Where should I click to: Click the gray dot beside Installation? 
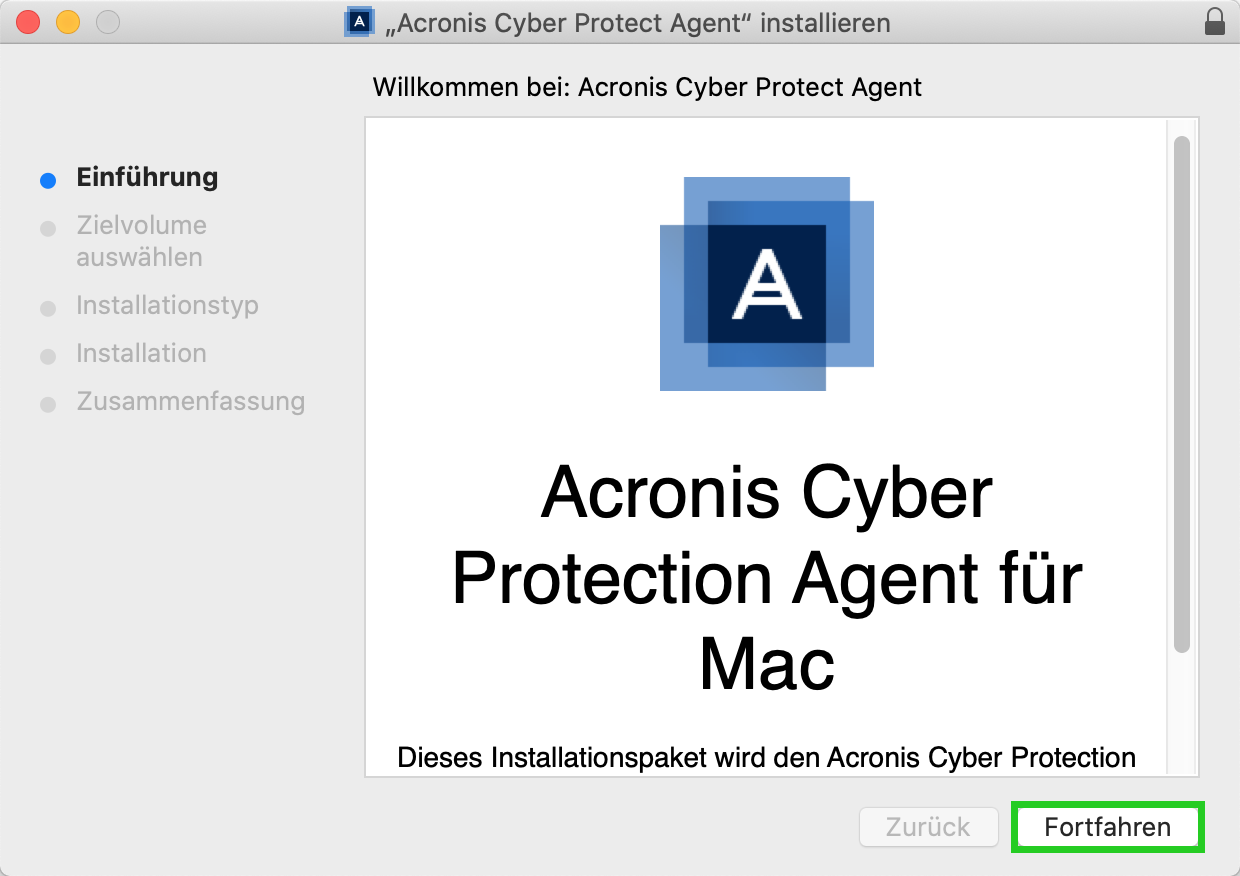(48, 356)
